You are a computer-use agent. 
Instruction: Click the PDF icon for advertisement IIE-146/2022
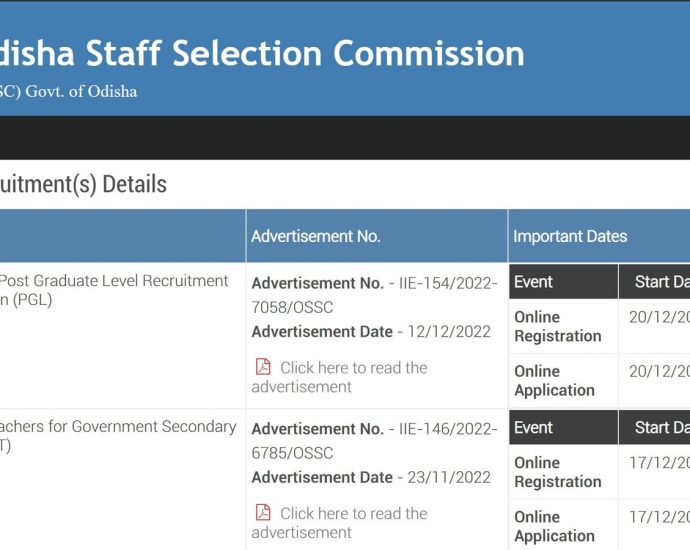coord(263,513)
